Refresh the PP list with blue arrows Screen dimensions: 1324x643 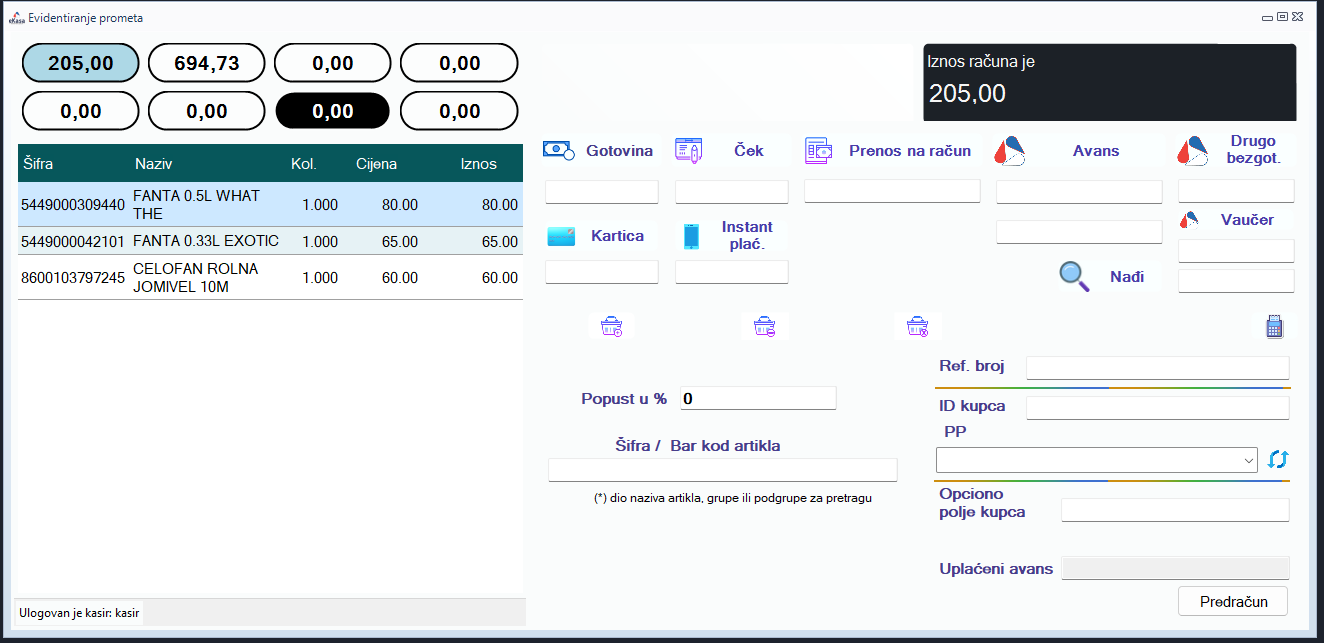pos(1278,459)
